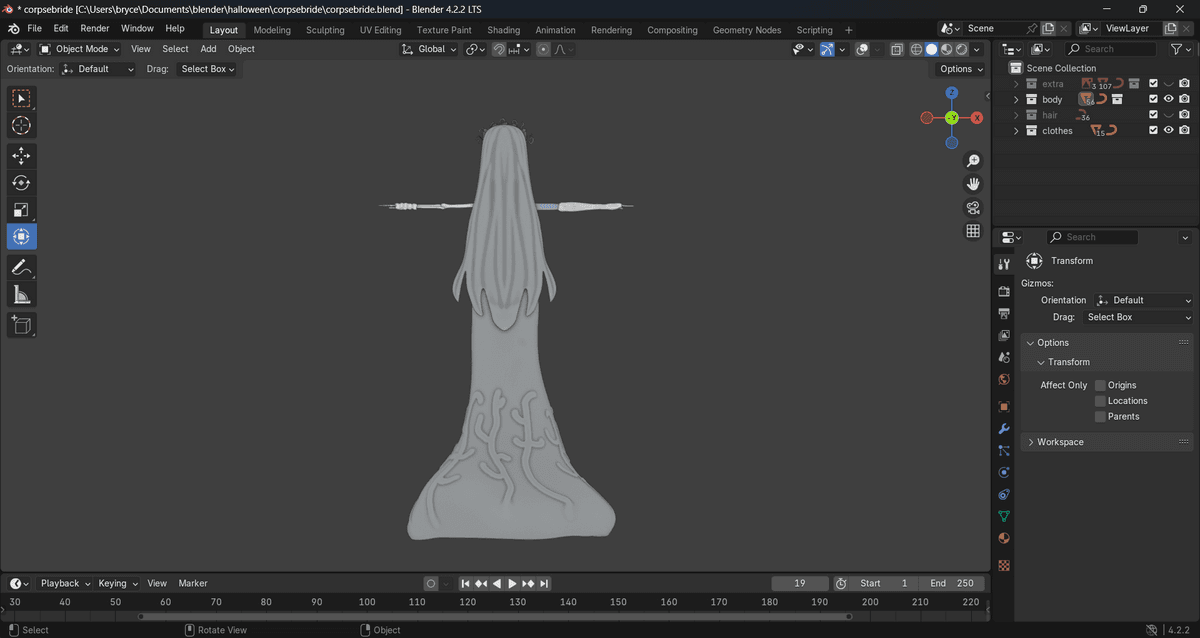1200x638 pixels.
Task: Toggle camera view button in viewport
Action: click(x=972, y=208)
